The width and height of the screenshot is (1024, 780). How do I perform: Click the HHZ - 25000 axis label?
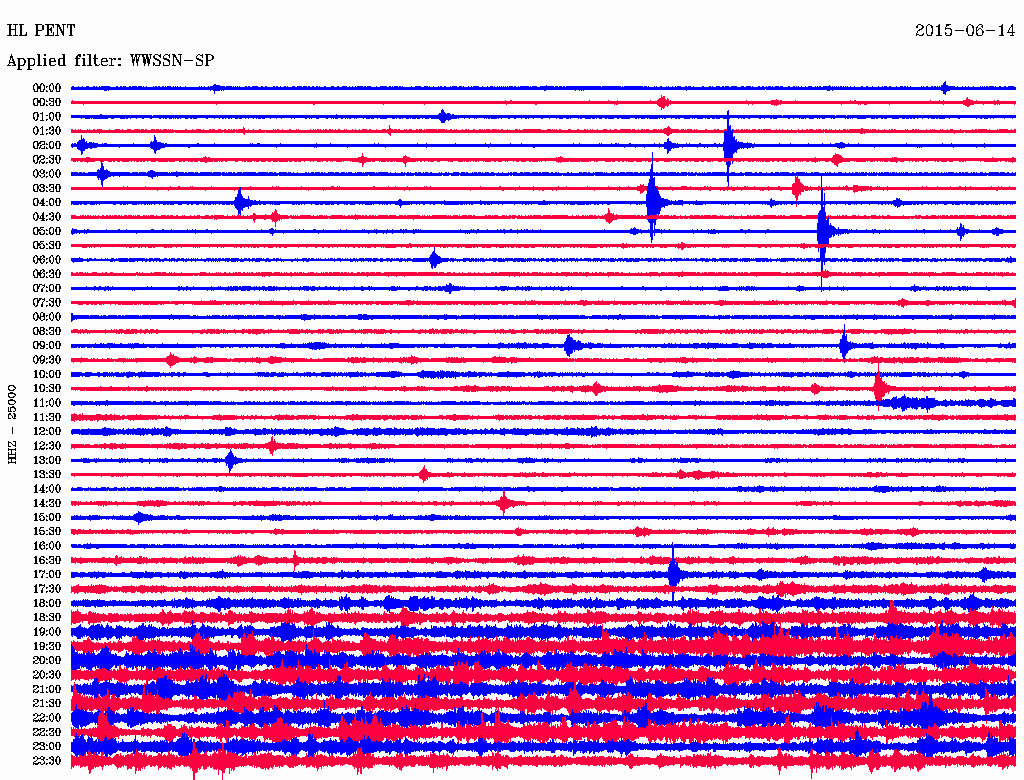(12, 424)
